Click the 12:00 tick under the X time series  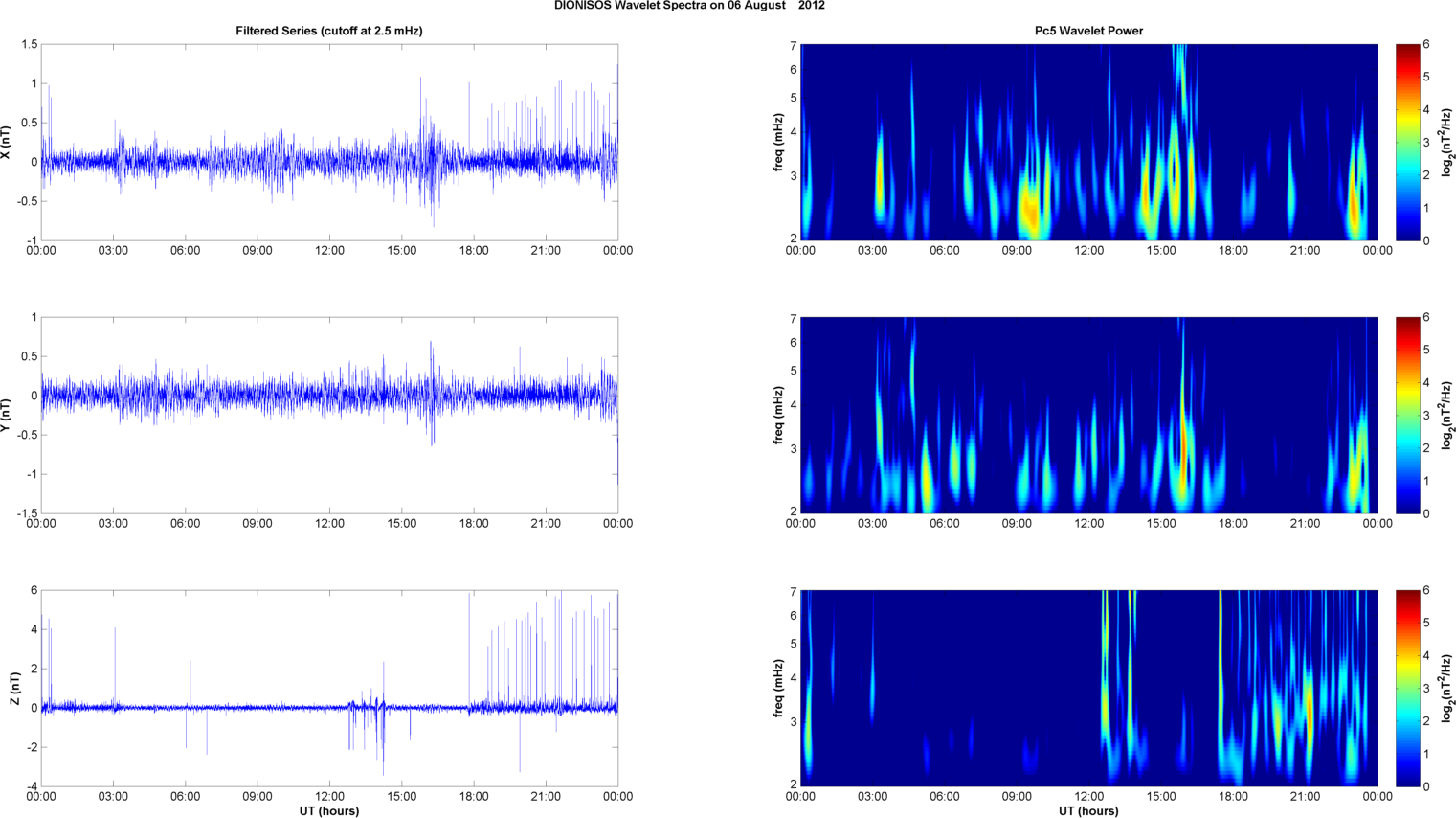pyautogui.click(x=329, y=251)
